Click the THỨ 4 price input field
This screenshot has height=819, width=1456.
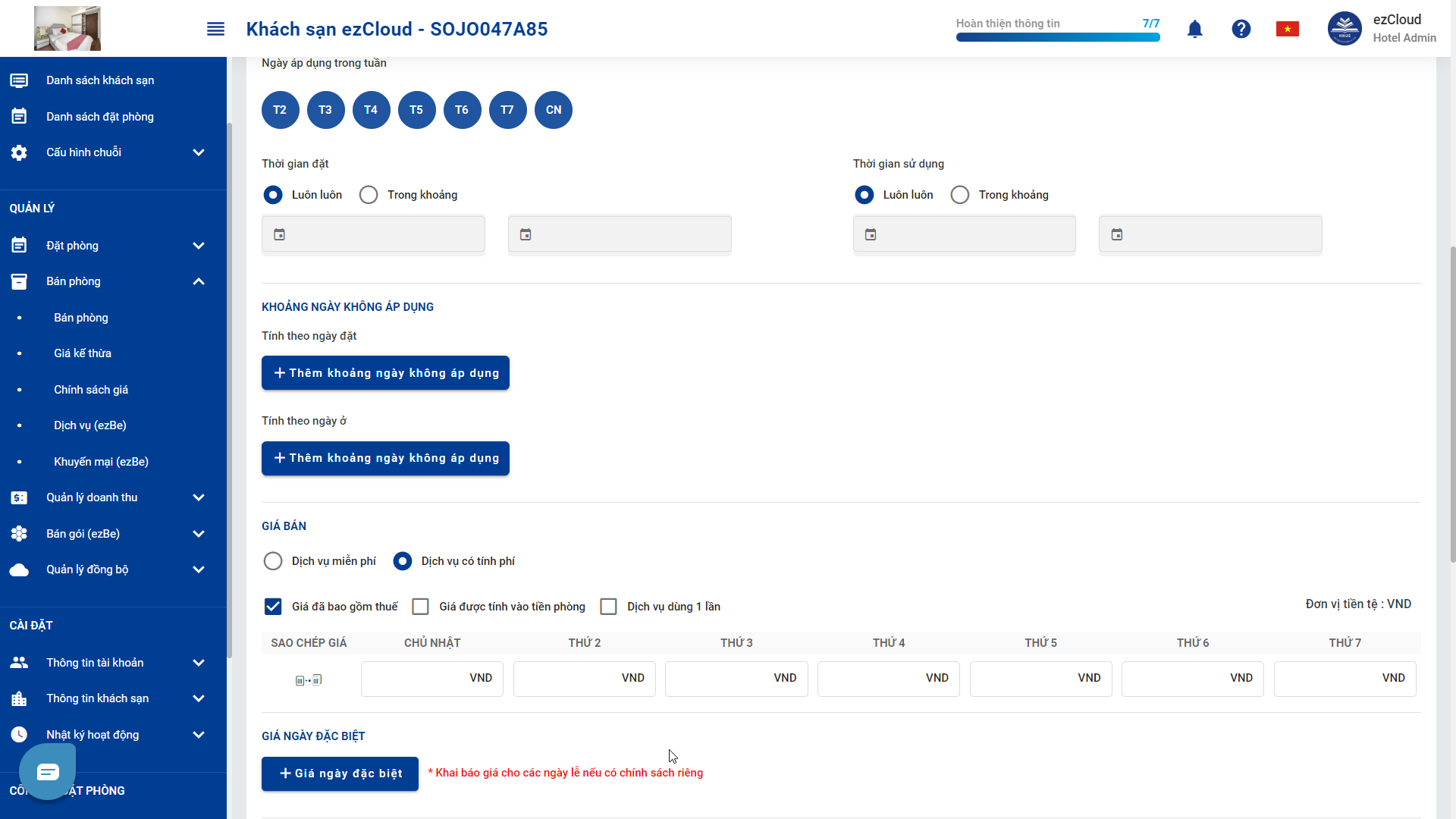coord(889,679)
